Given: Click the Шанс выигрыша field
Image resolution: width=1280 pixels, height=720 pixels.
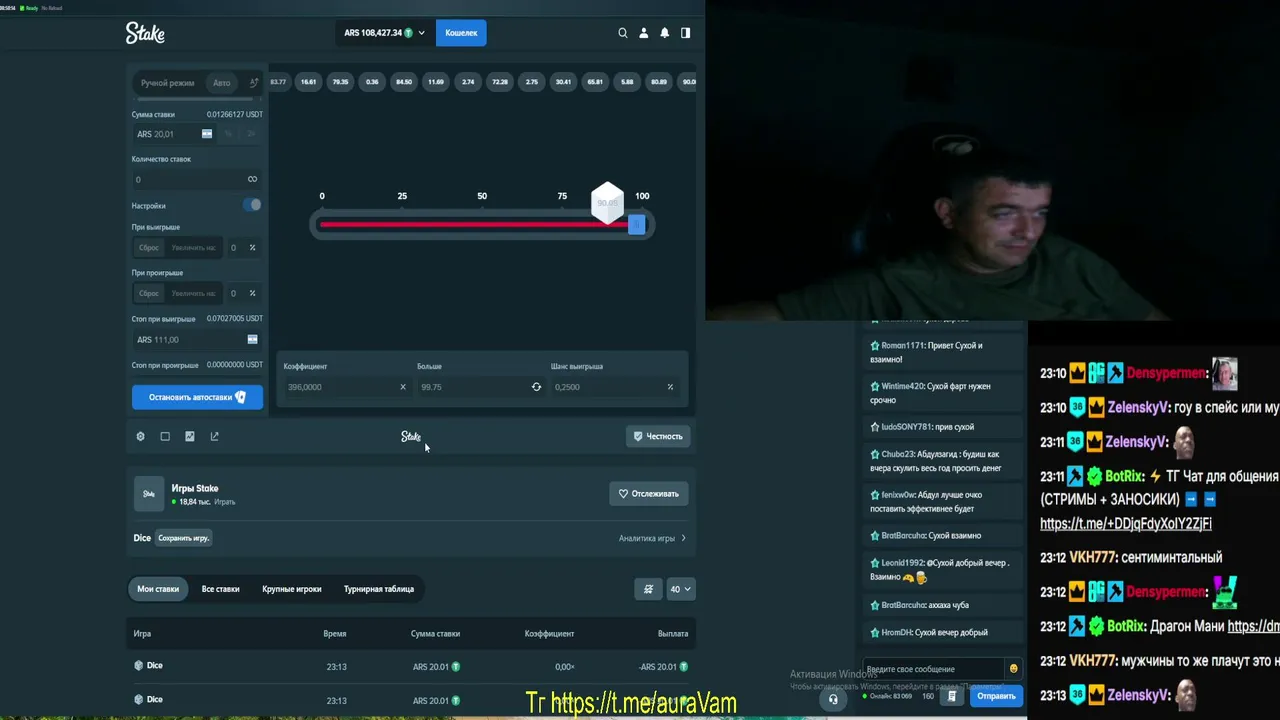Looking at the screenshot, I should (x=616, y=387).
